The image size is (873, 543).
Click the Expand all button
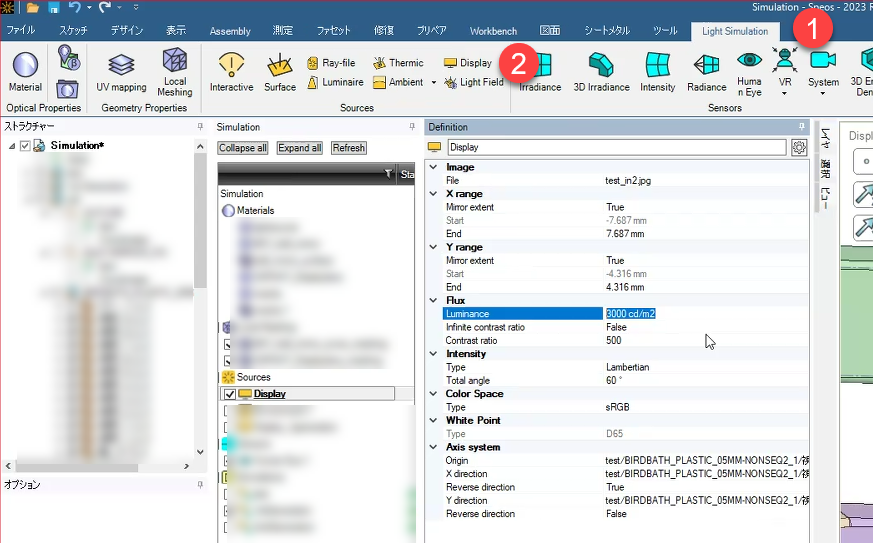(300, 148)
